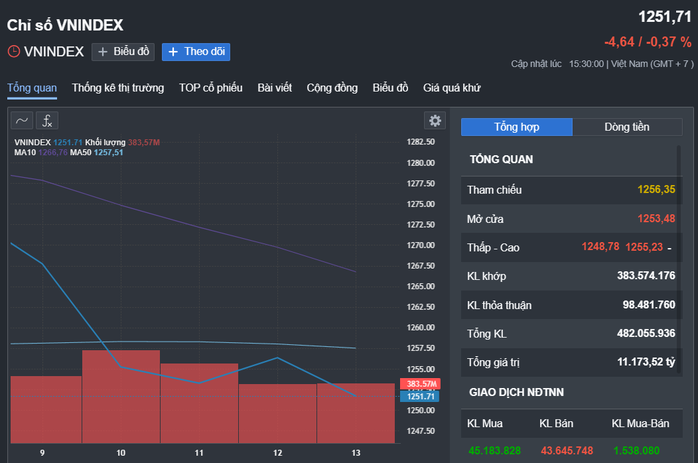Open the Giá quá khứ tab

coord(452,88)
